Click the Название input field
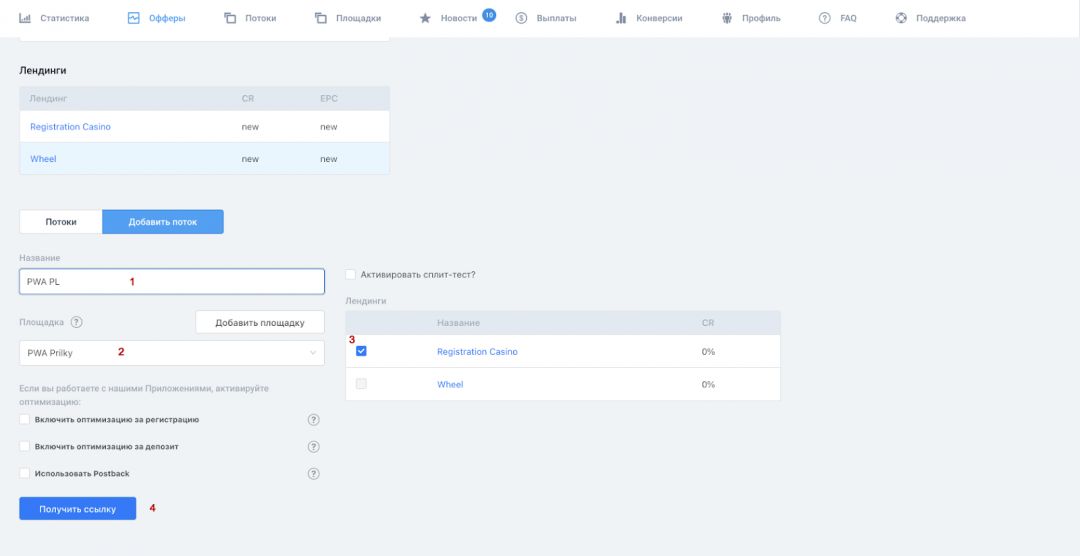This screenshot has width=1080, height=556. click(x=171, y=282)
